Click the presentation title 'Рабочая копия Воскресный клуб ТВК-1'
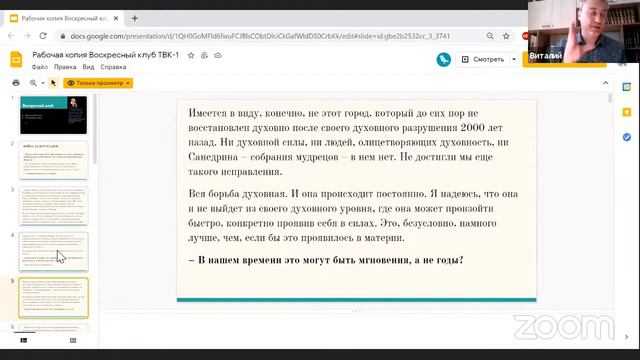The image size is (640, 360). tap(105, 55)
